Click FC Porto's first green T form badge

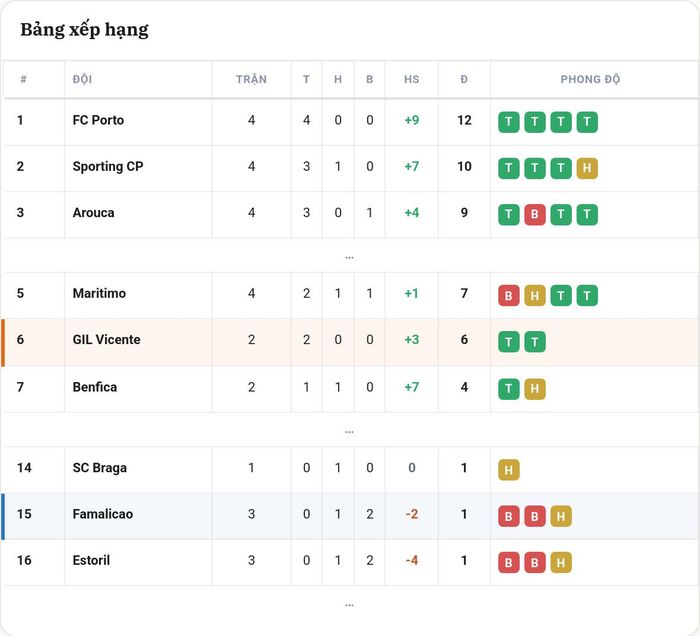508,122
